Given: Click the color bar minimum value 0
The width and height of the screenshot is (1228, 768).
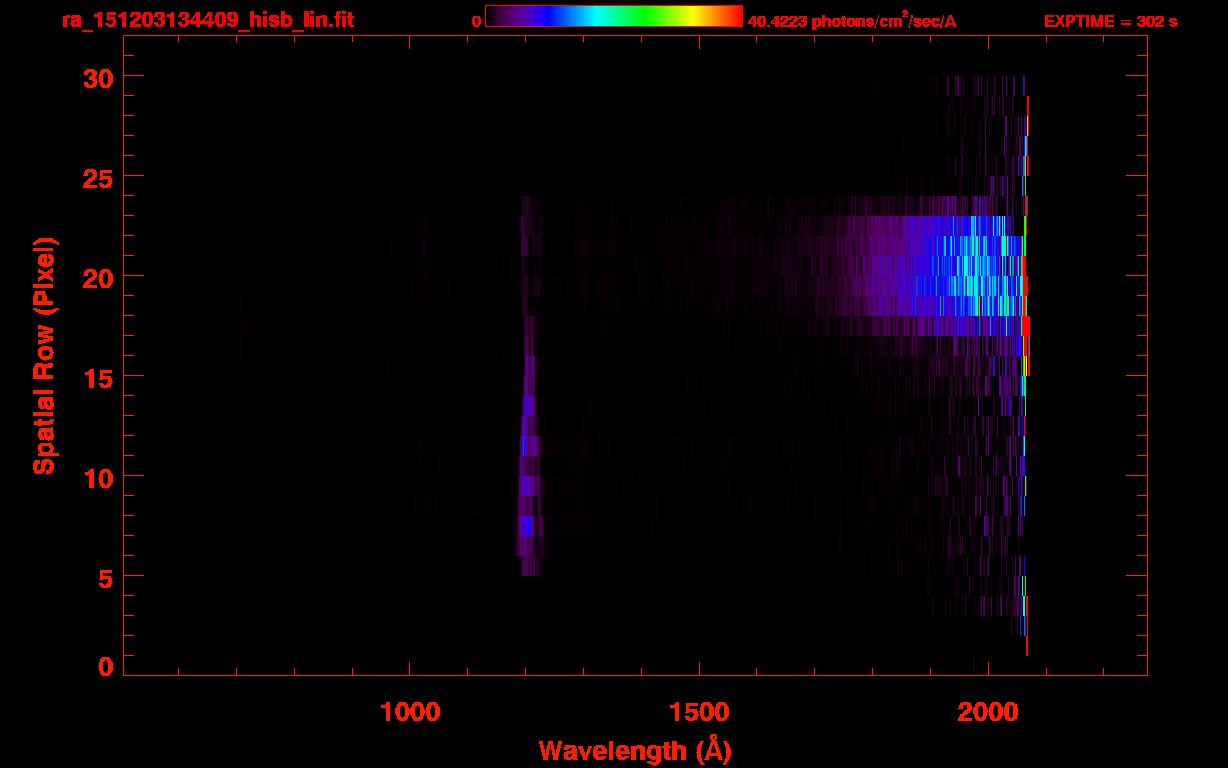Looking at the screenshot, I should pos(477,21).
